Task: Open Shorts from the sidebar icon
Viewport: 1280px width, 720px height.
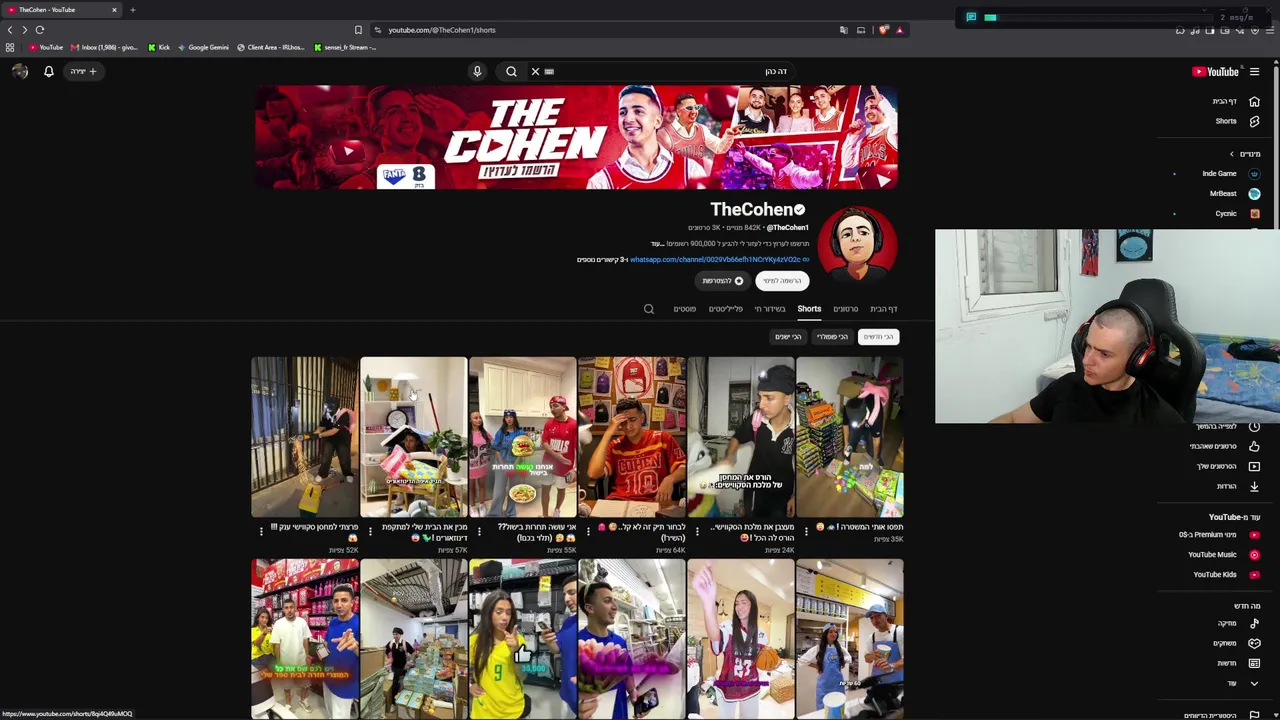Action: click(x=1254, y=121)
